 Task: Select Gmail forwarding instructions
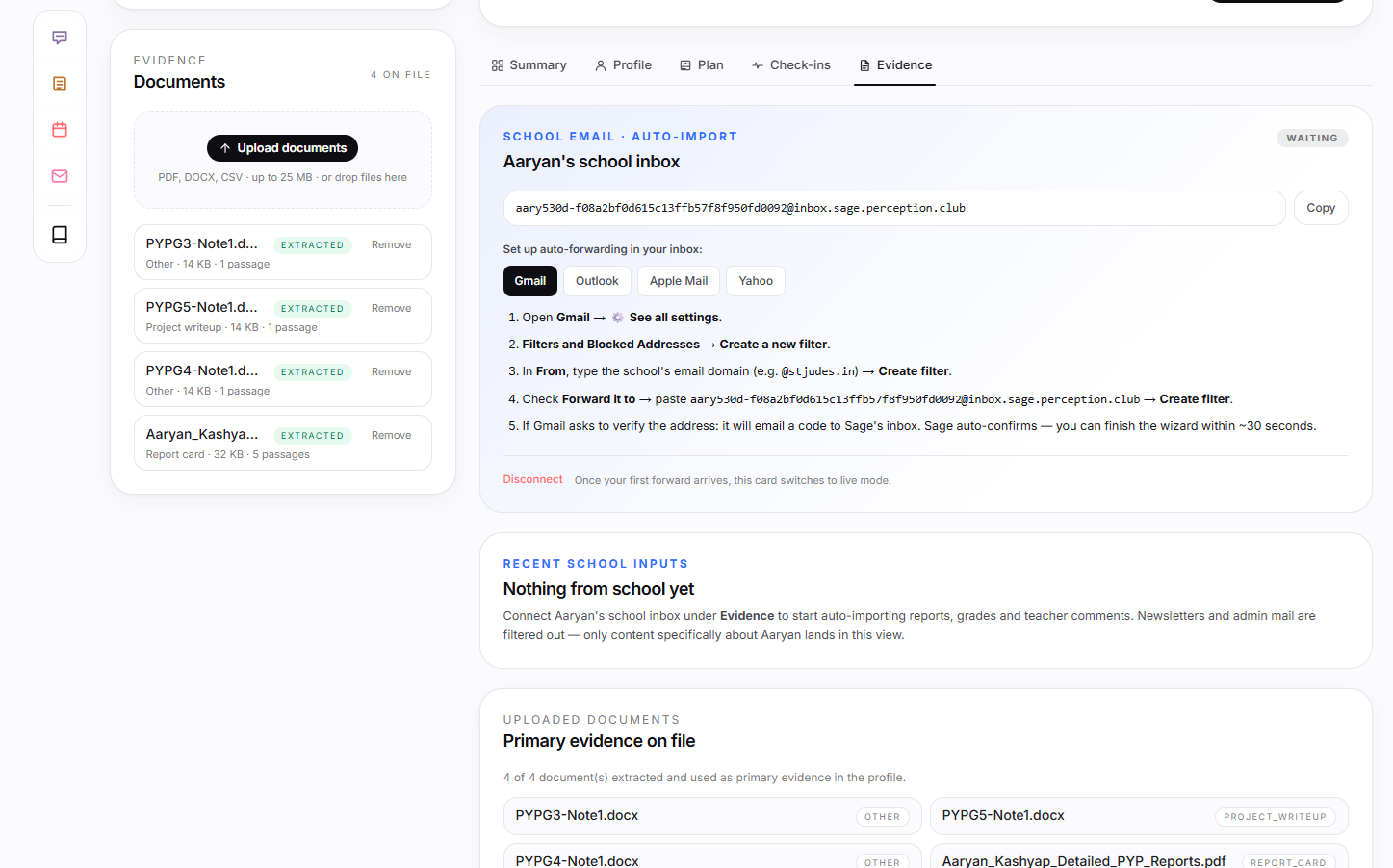(x=530, y=281)
